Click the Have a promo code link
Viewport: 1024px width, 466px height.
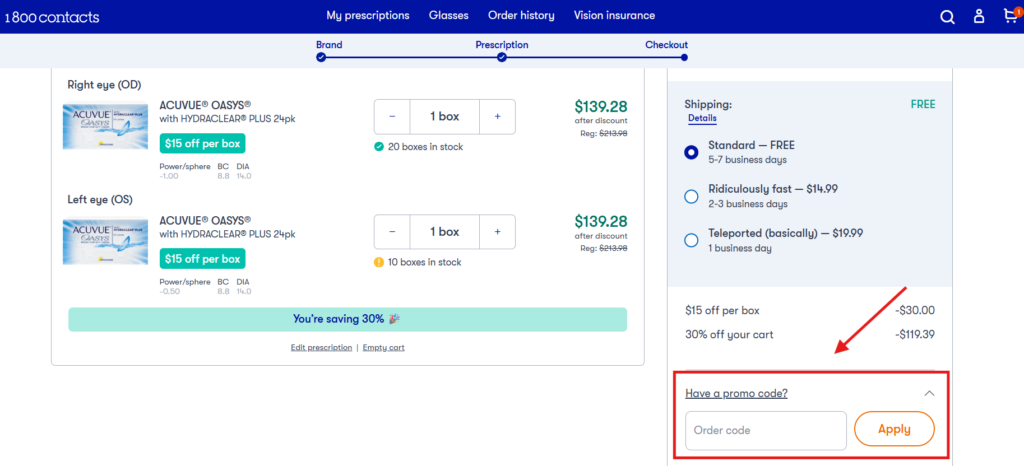coord(736,394)
